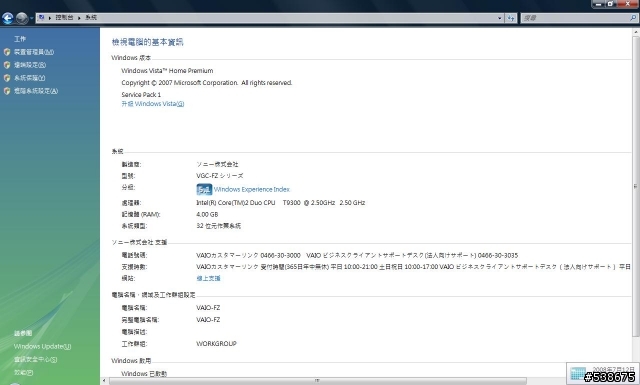Click the Control Panel icon in address bar
Viewport: 640px width, 385px height.
41,18
